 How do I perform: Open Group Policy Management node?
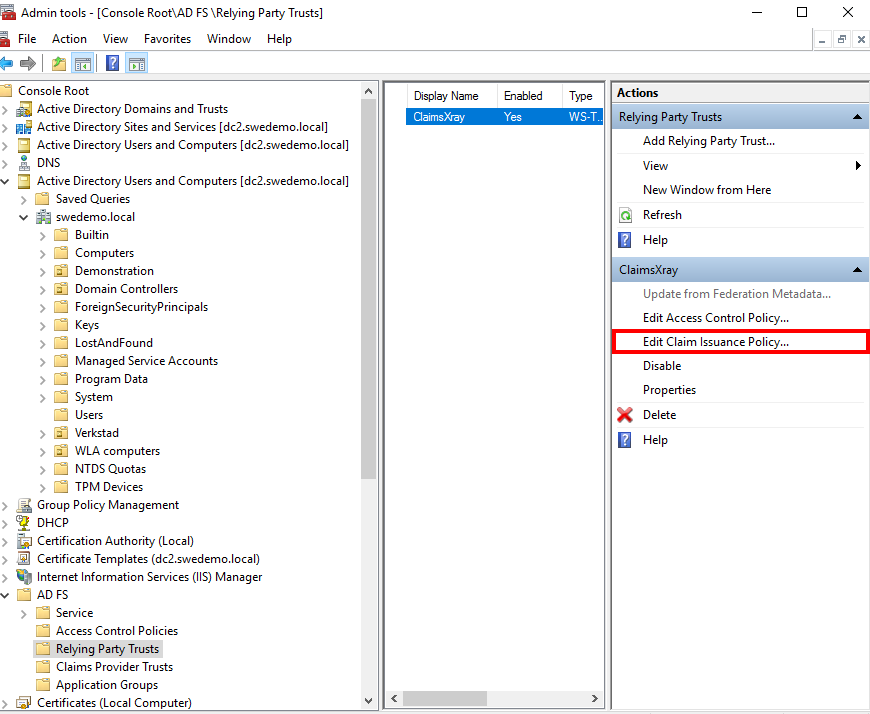tap(108, 505)
